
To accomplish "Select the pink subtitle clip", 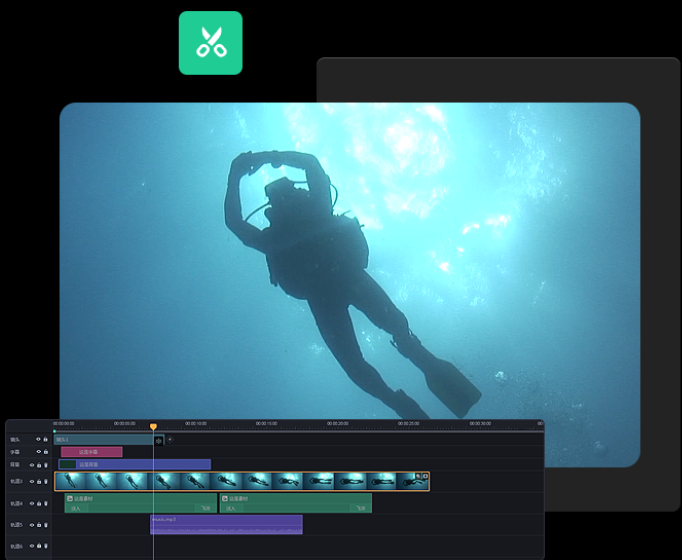I will click(92, 452).
